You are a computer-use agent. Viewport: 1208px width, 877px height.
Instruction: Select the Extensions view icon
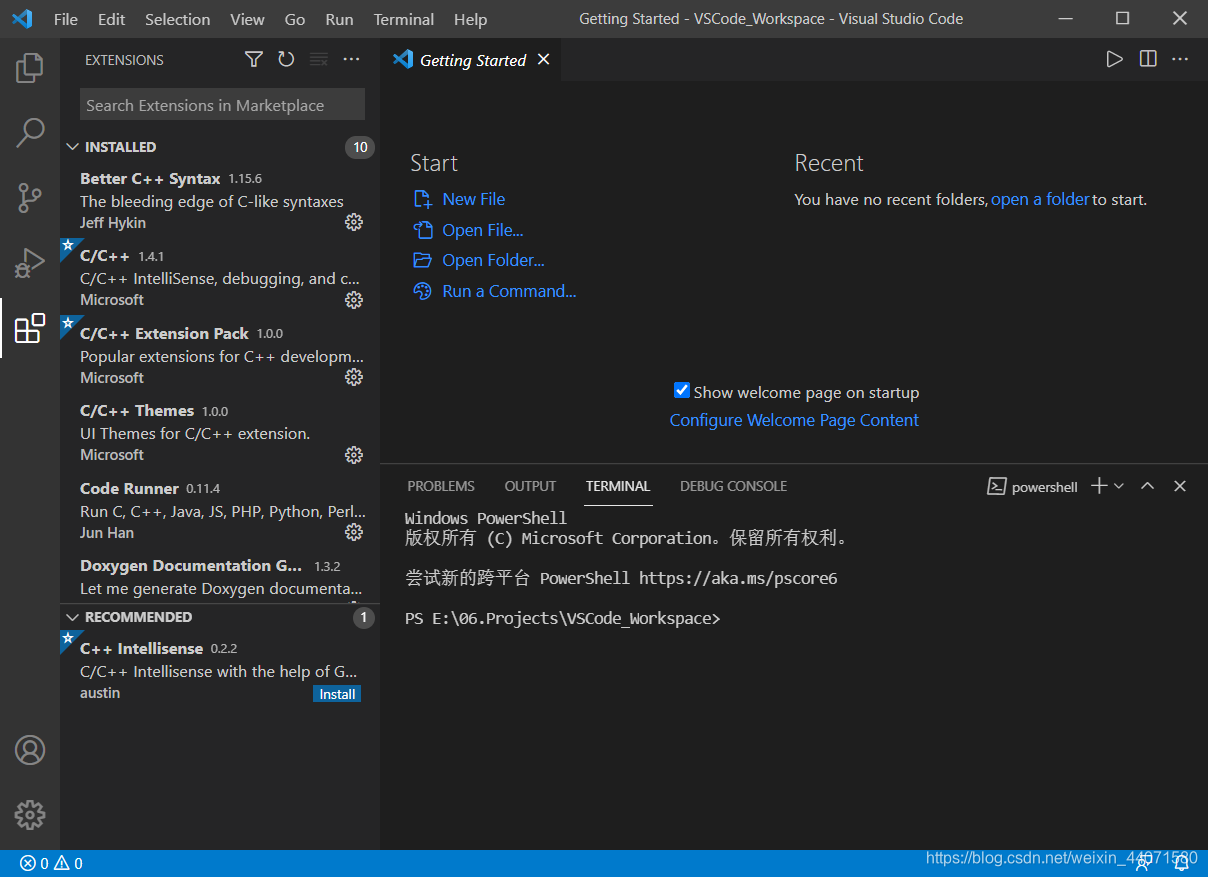tap(30, 328)
